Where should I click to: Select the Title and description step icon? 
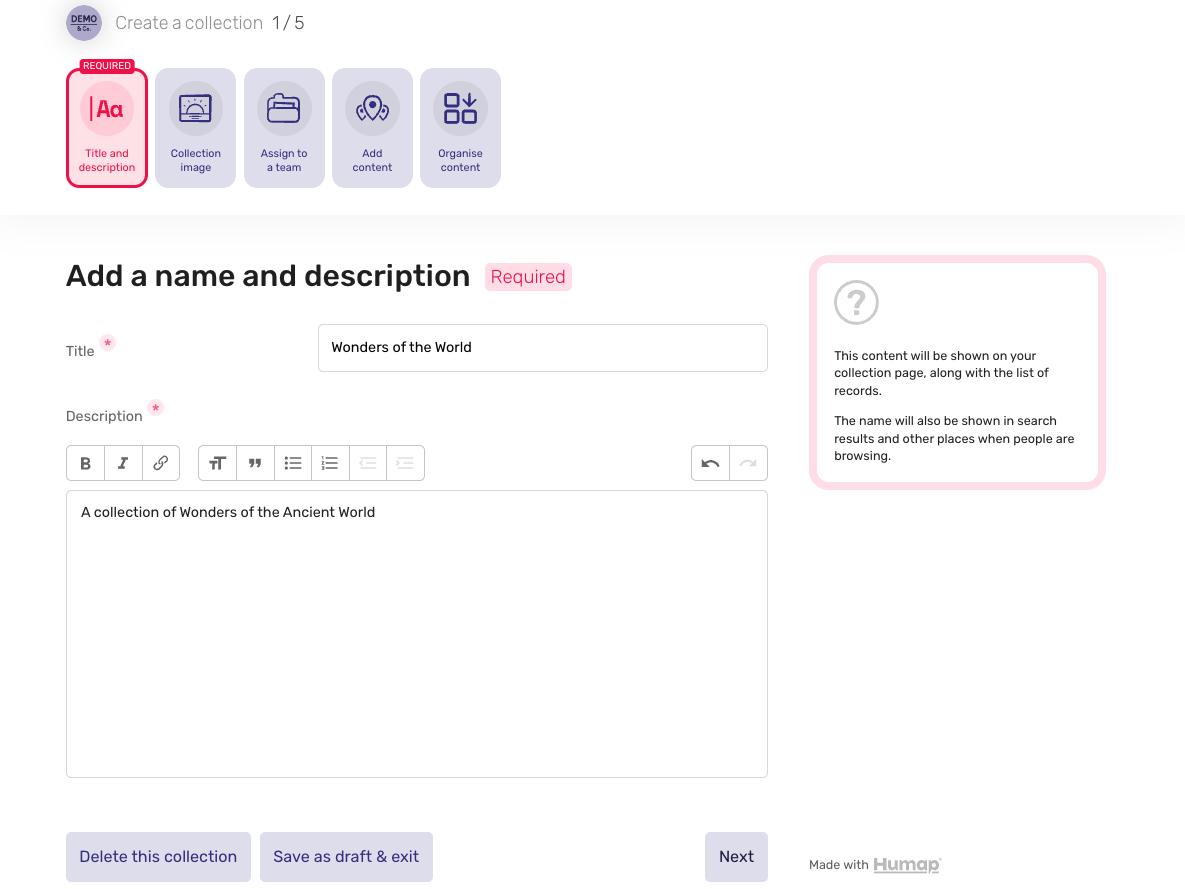(106, 108)
